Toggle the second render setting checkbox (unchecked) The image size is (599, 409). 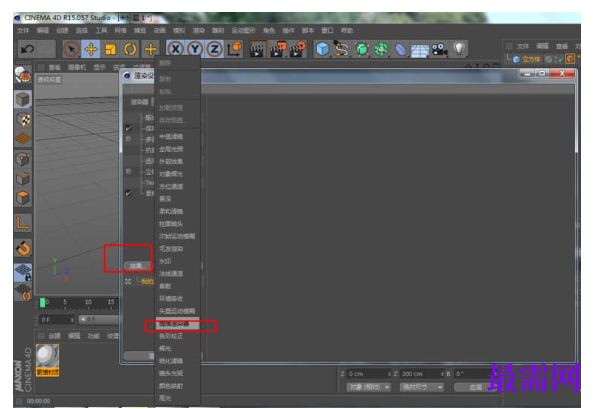pyautogui.click(x=128, y=139)
